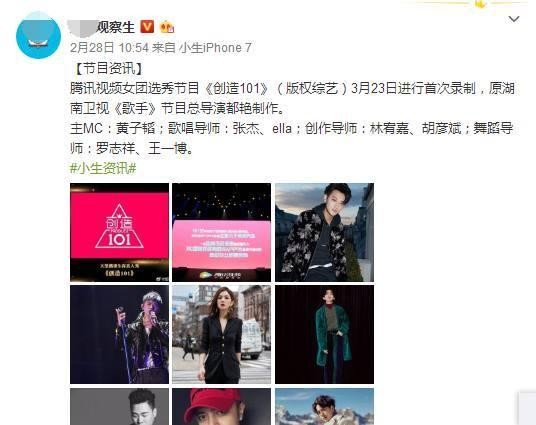Open photo of man in floral jacket
Viewport: 536px width, 425px height.
[x=324, y=233]
